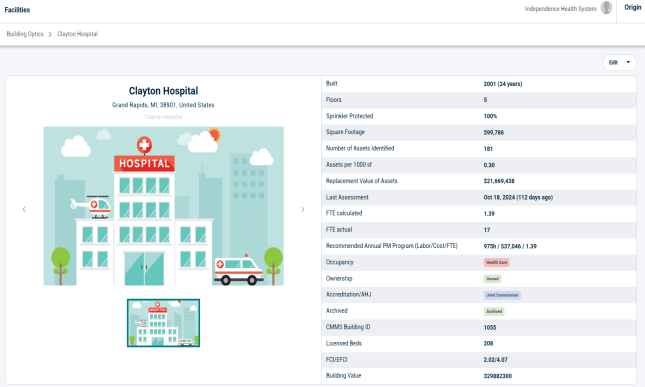Click breadcrumb chevron separator
645x387 pixels.
[50, 34]
